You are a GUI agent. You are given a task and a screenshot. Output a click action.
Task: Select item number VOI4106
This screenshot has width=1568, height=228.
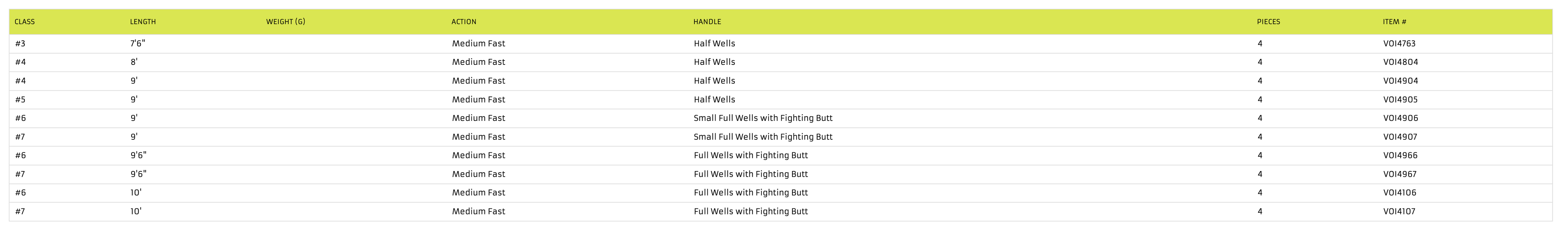1400,193
